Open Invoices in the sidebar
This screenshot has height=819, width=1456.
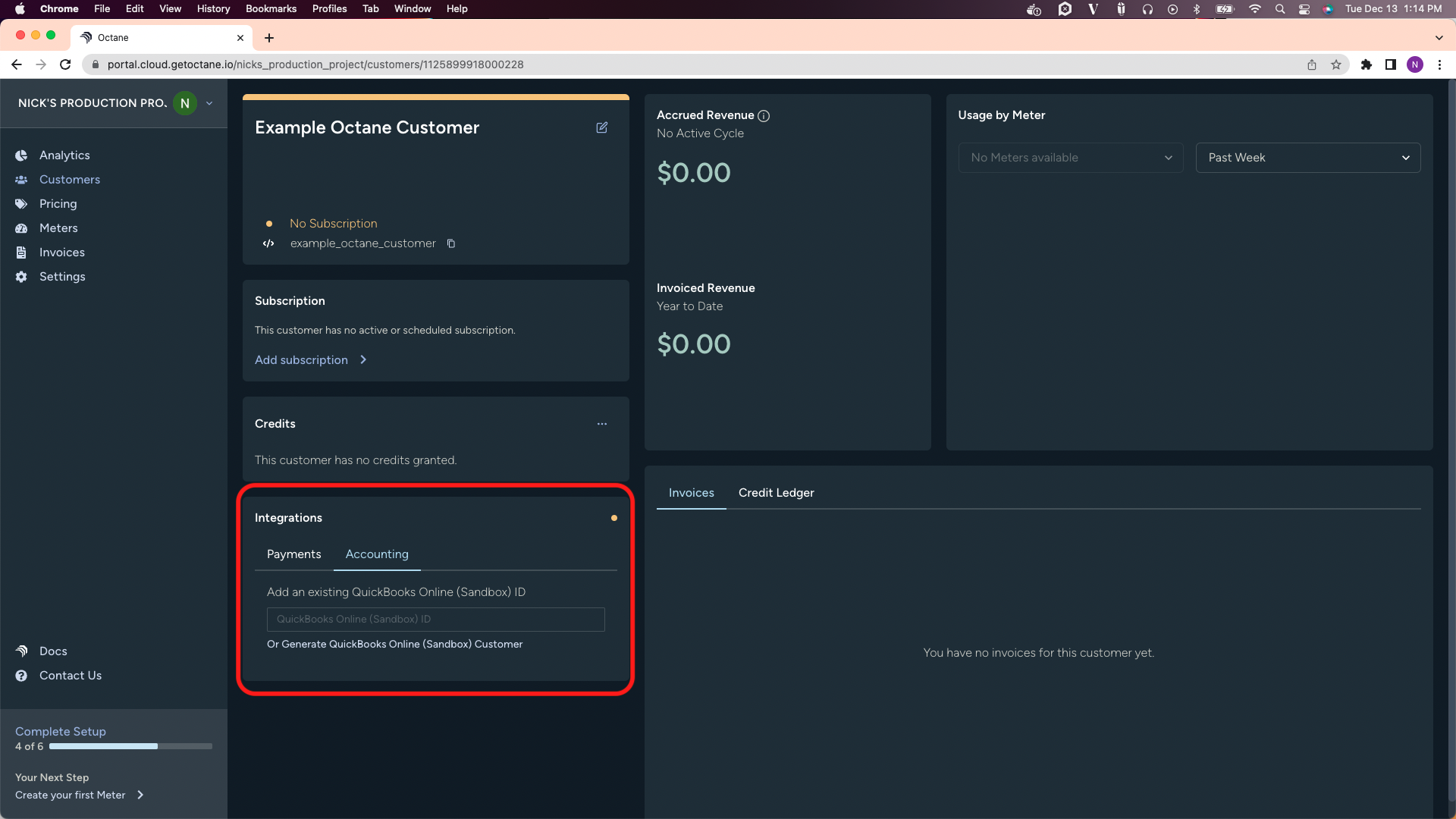point(61,253)
